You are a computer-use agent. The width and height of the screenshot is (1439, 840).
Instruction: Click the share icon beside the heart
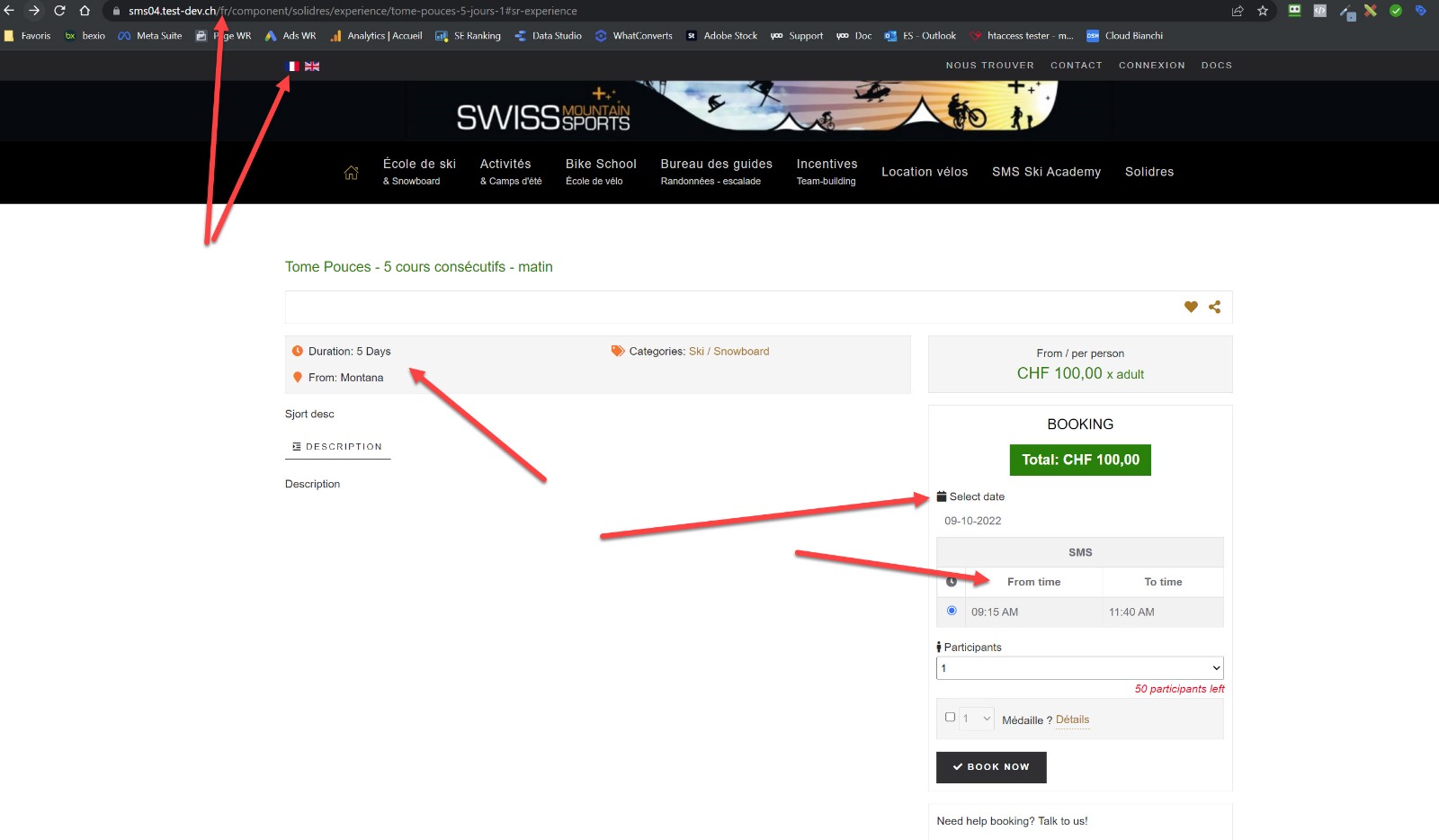pyautogui.click(x=1215, y=307)
